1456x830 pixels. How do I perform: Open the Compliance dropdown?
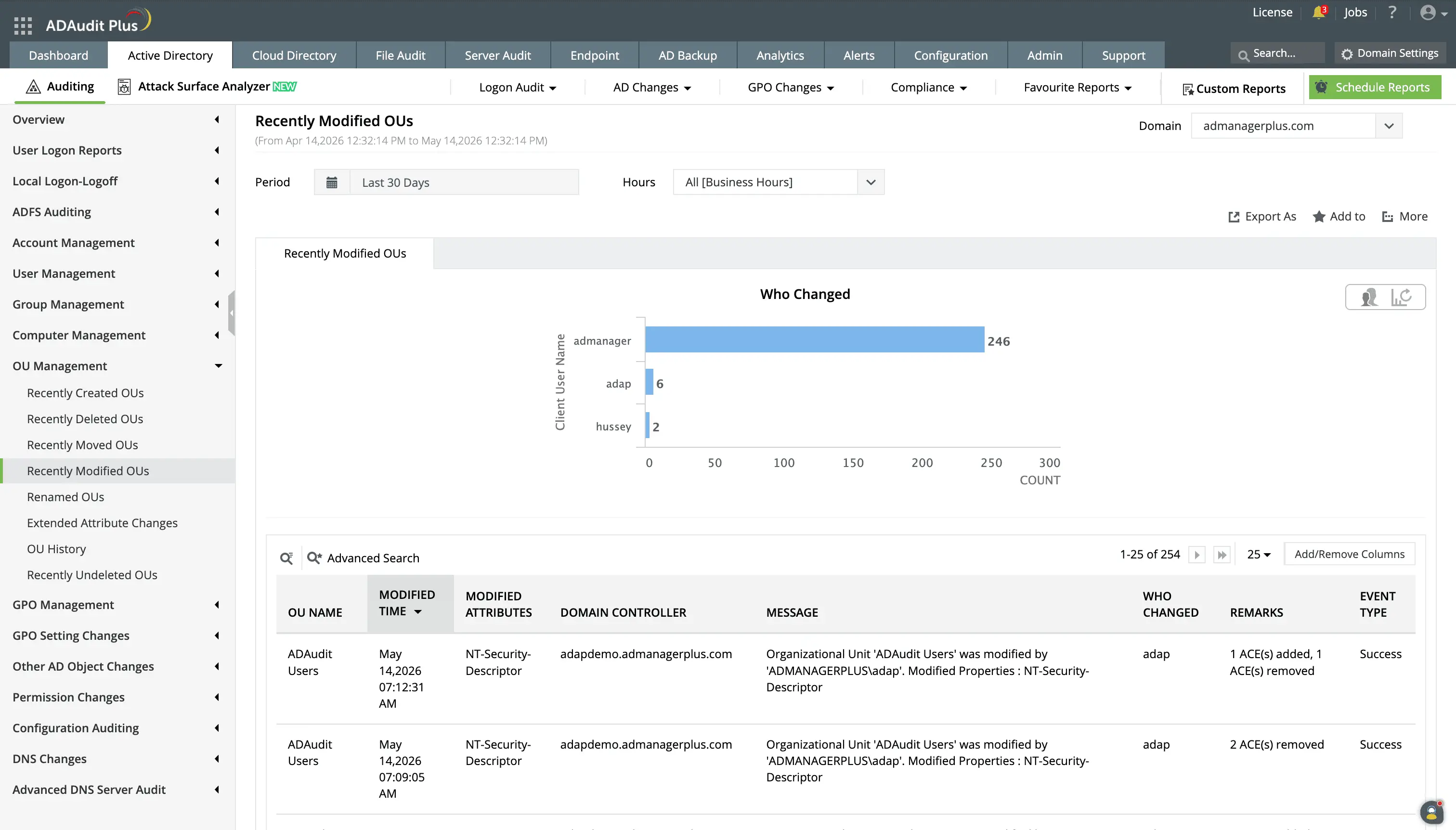929,87
